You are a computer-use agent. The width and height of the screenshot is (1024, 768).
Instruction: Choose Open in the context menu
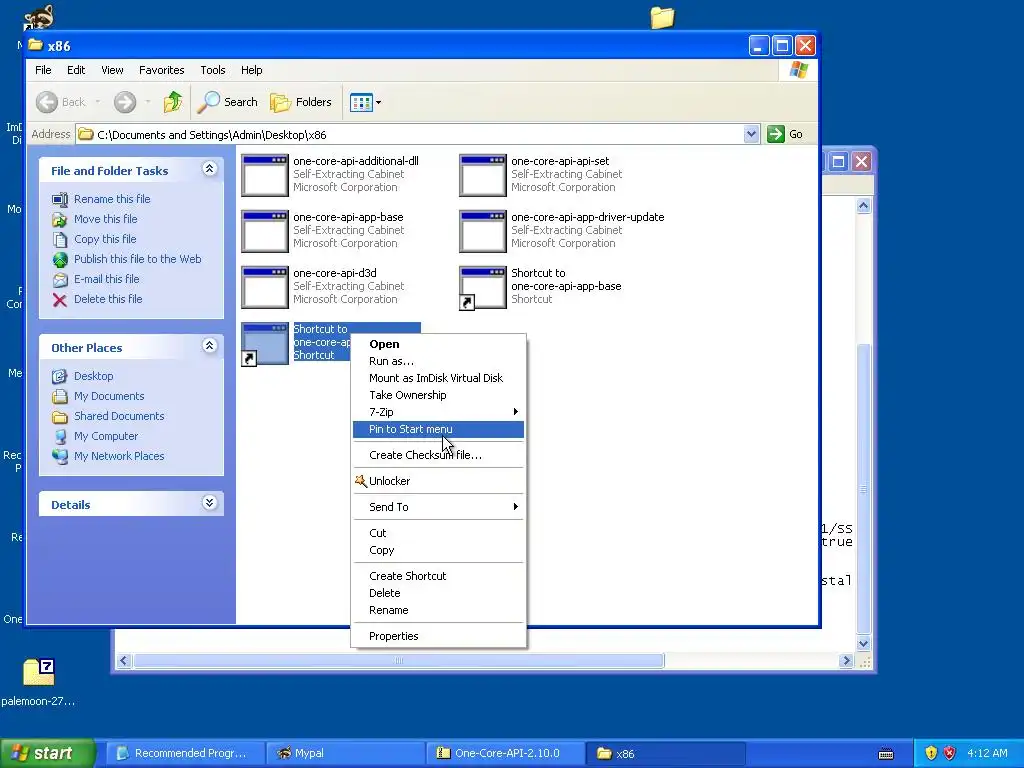(x=438, y=344)
